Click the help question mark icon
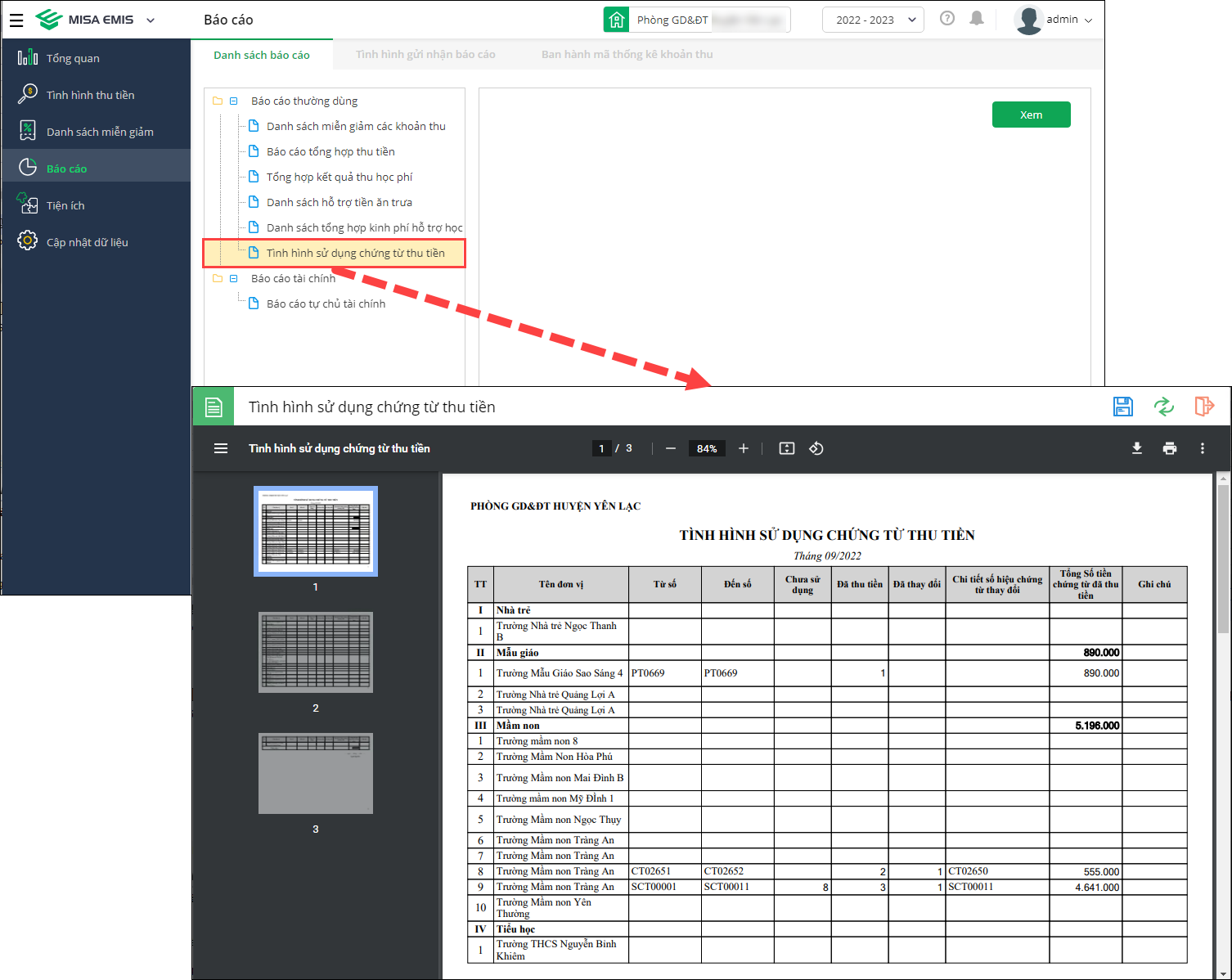Screen dimensions: 1232x980 pyautogui.click(x=947, y=19)
